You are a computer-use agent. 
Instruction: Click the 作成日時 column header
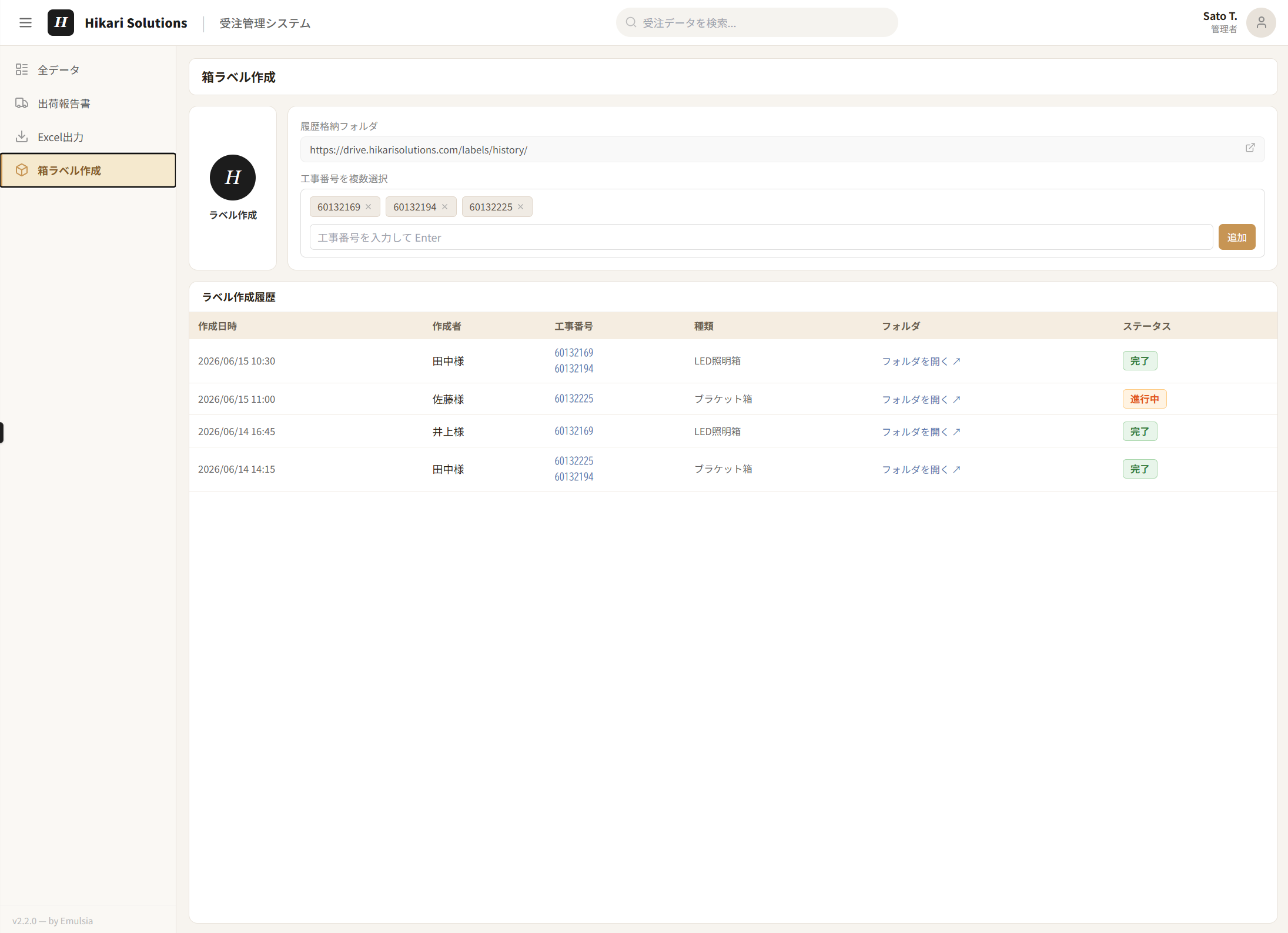coord(218,326)
